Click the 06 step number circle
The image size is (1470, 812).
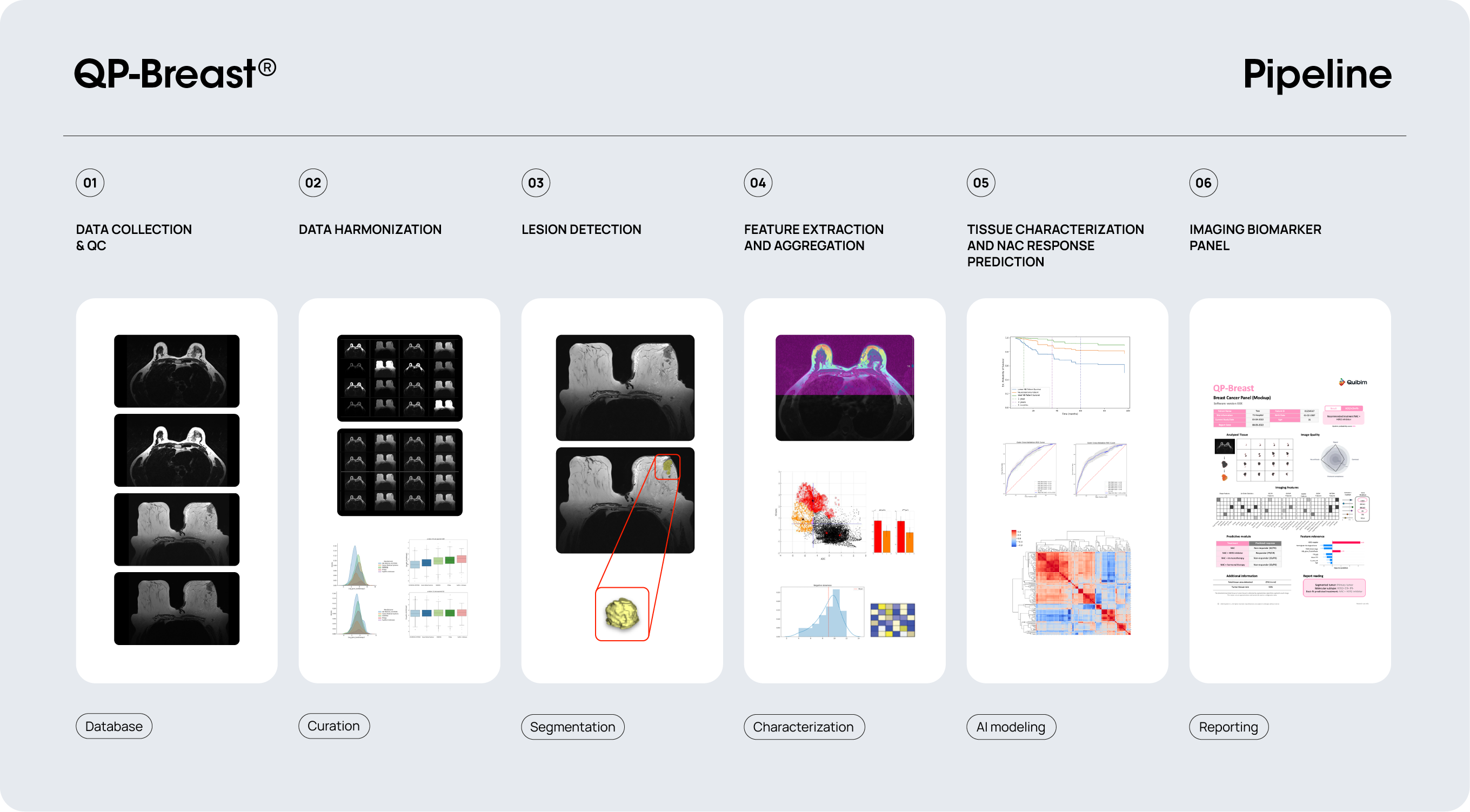click(x=1203, y=183)
